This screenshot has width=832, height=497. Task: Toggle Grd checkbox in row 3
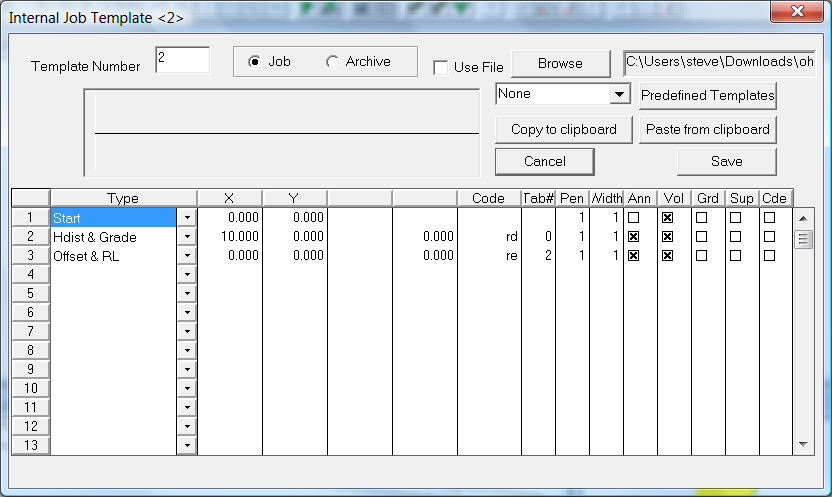701,256
